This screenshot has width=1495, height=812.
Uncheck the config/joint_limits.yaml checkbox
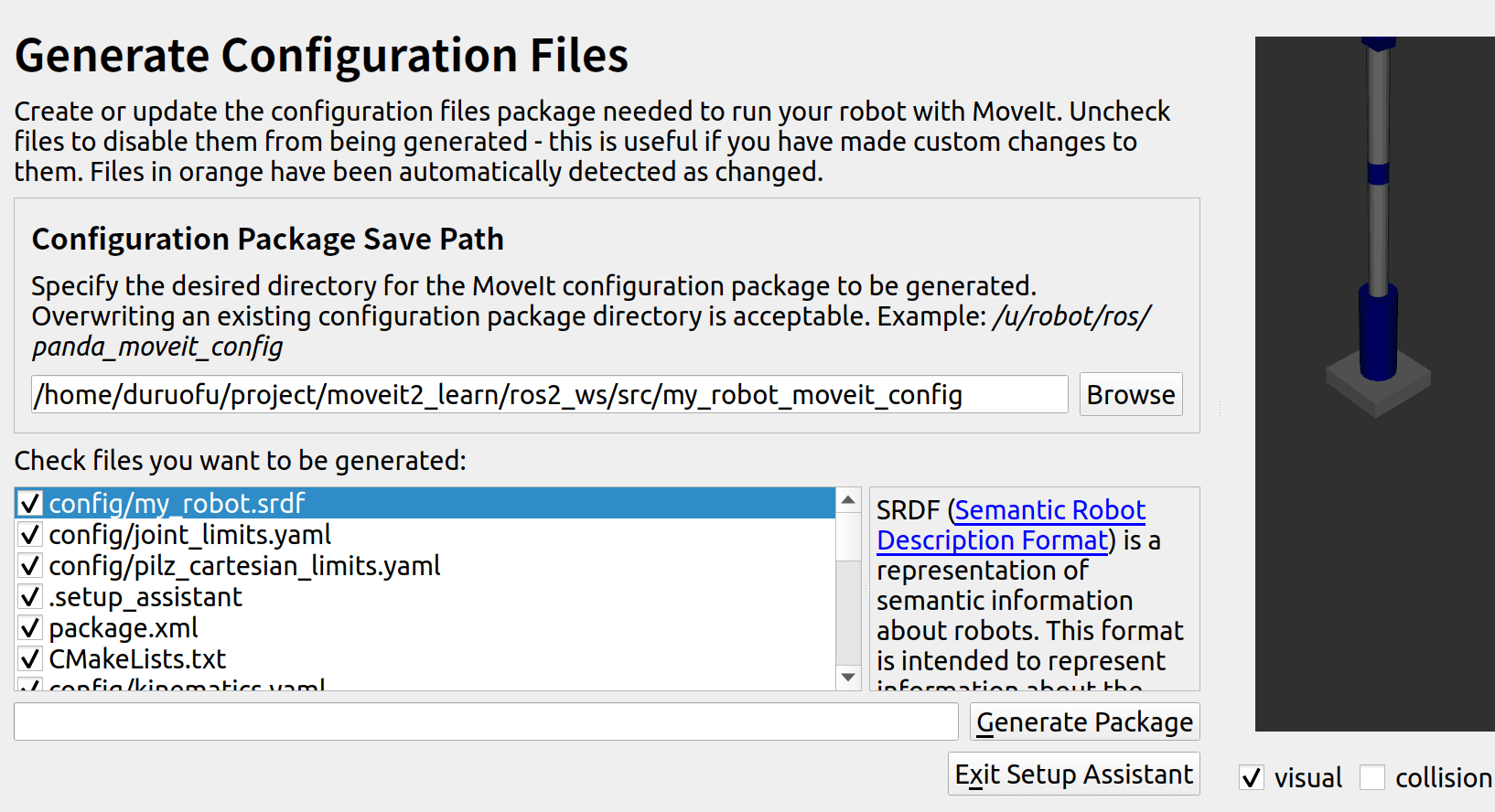coord(30,534)
